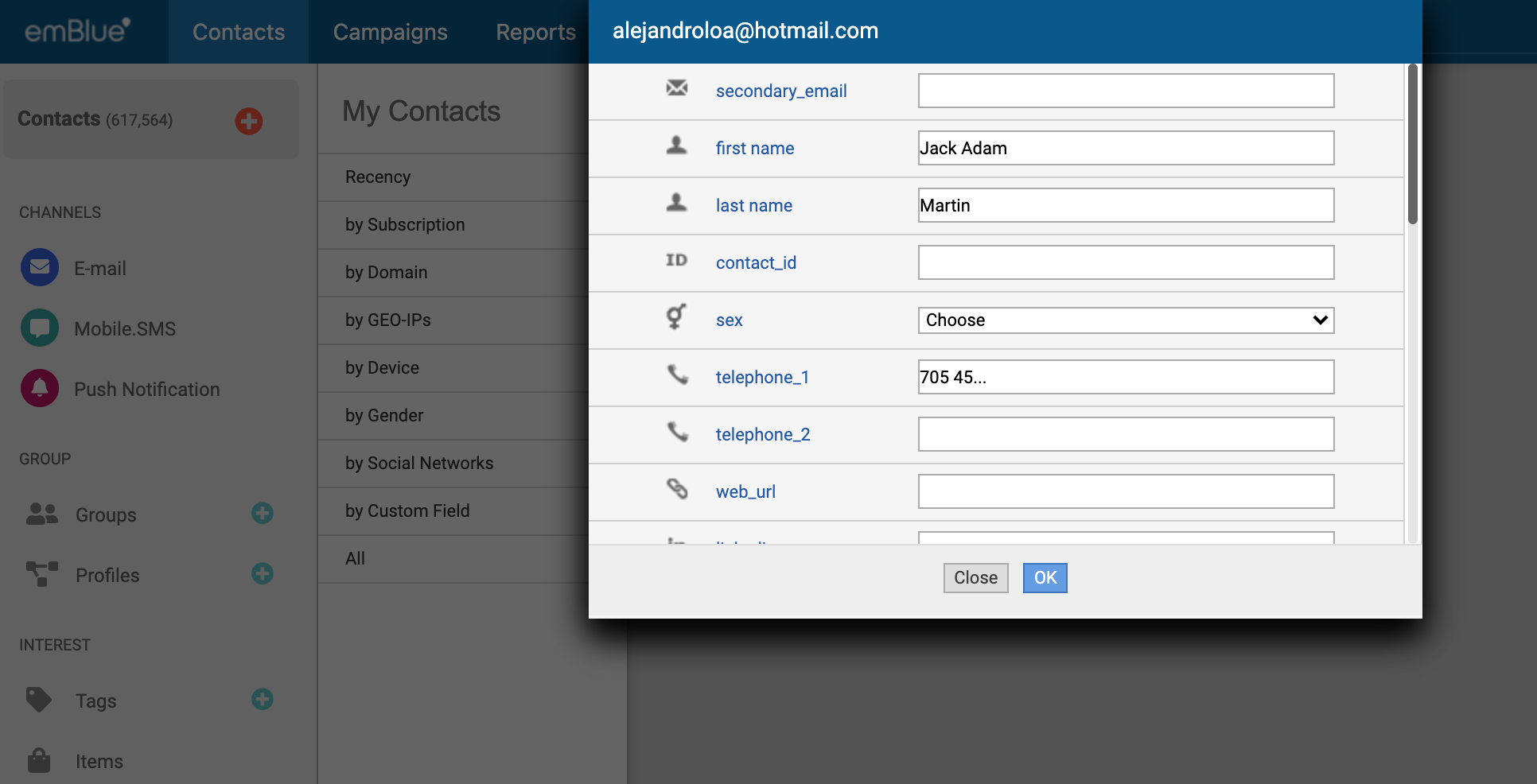Click the Items shopping bag icon

pos(39,761)
